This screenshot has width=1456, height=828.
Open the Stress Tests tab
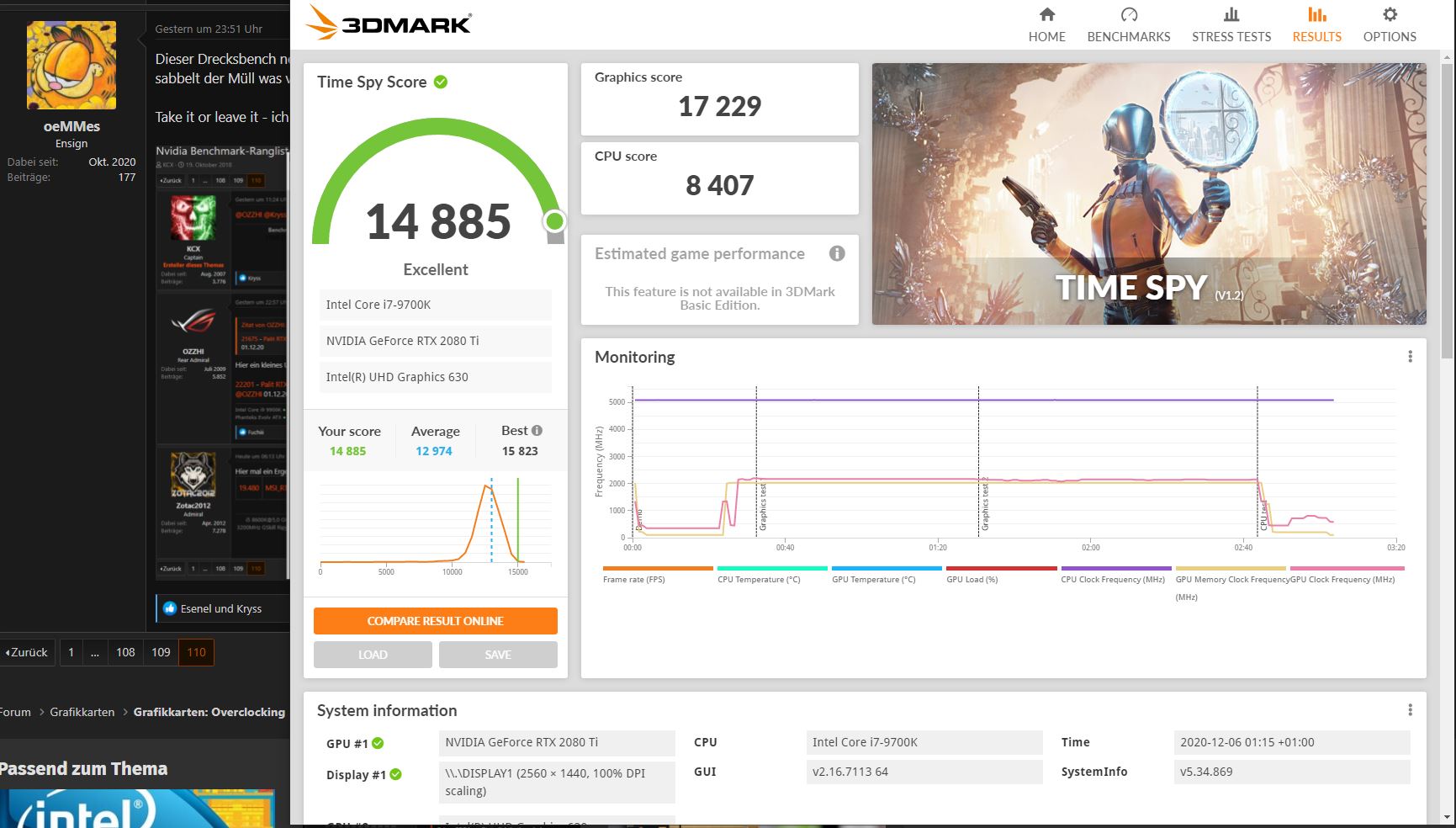[x=1231, y=24]
